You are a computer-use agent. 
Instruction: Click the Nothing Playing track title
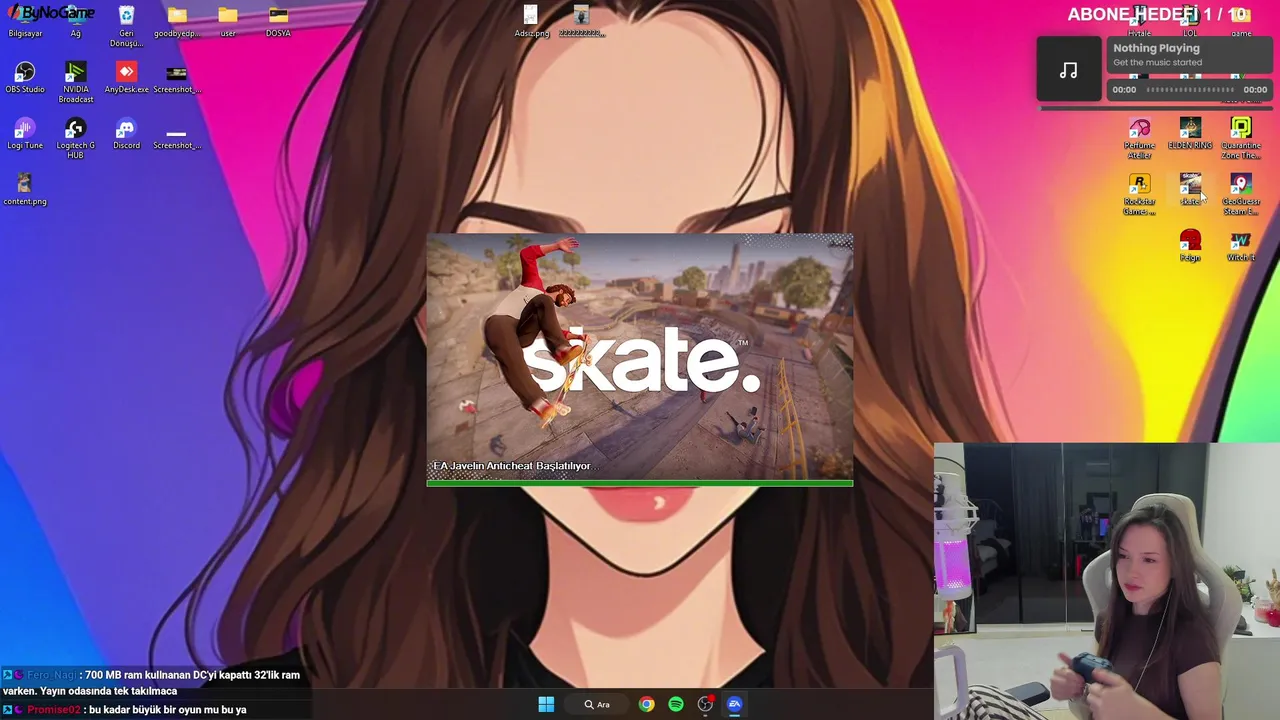tap(1156, 48)
